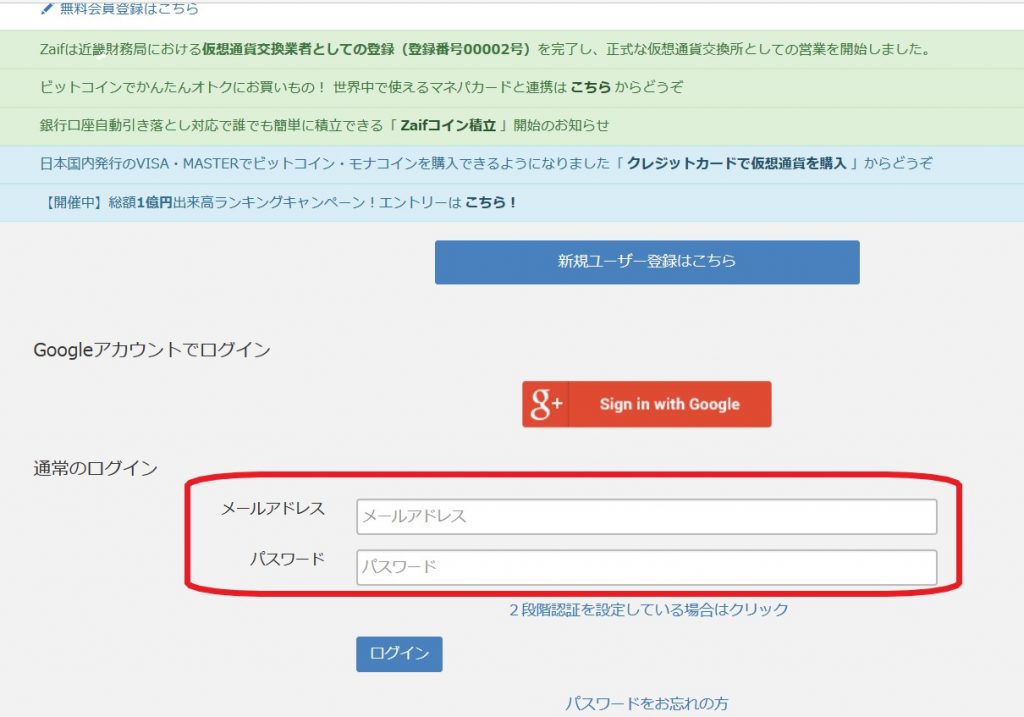1024x717 pixels.
Task: Click the メールアドレス field label
Action: coord(273,509)
